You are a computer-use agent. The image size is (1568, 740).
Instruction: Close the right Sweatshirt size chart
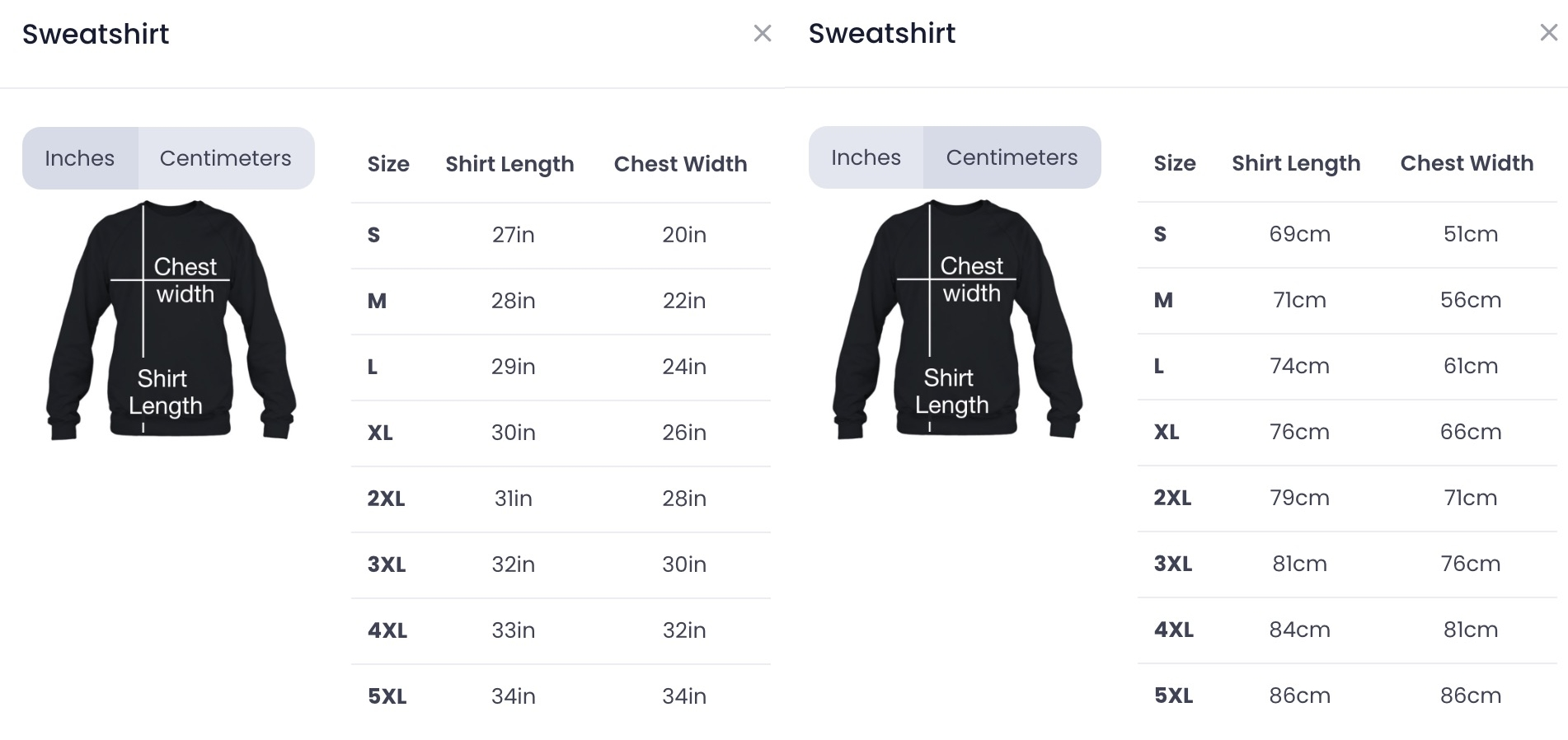(1549, 33)
